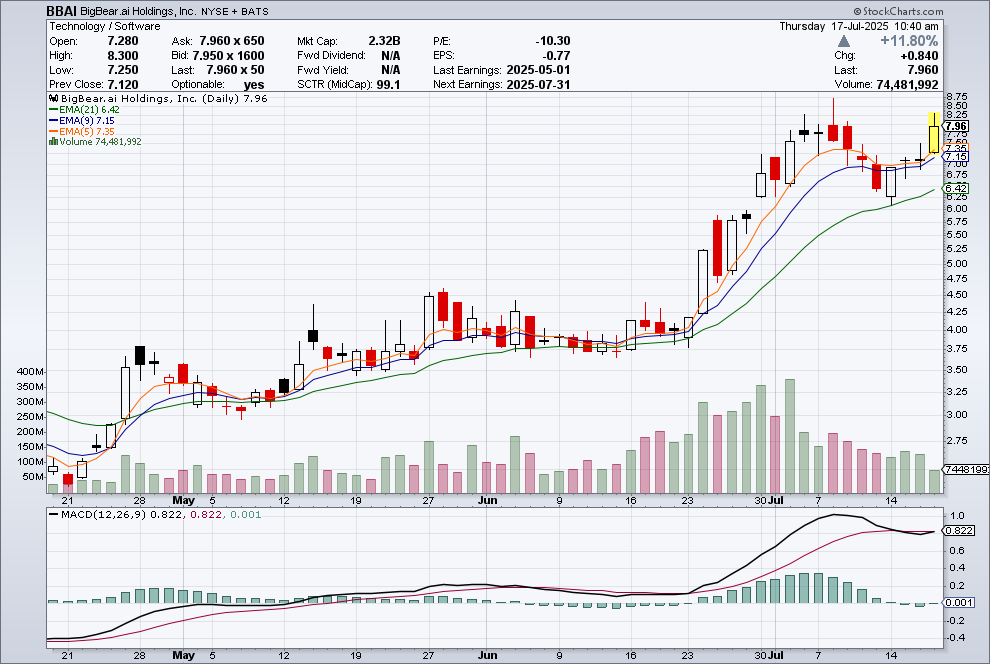Click the 400M volume axis label
This screenshot has width=990, height=664.
coord(30,372)
